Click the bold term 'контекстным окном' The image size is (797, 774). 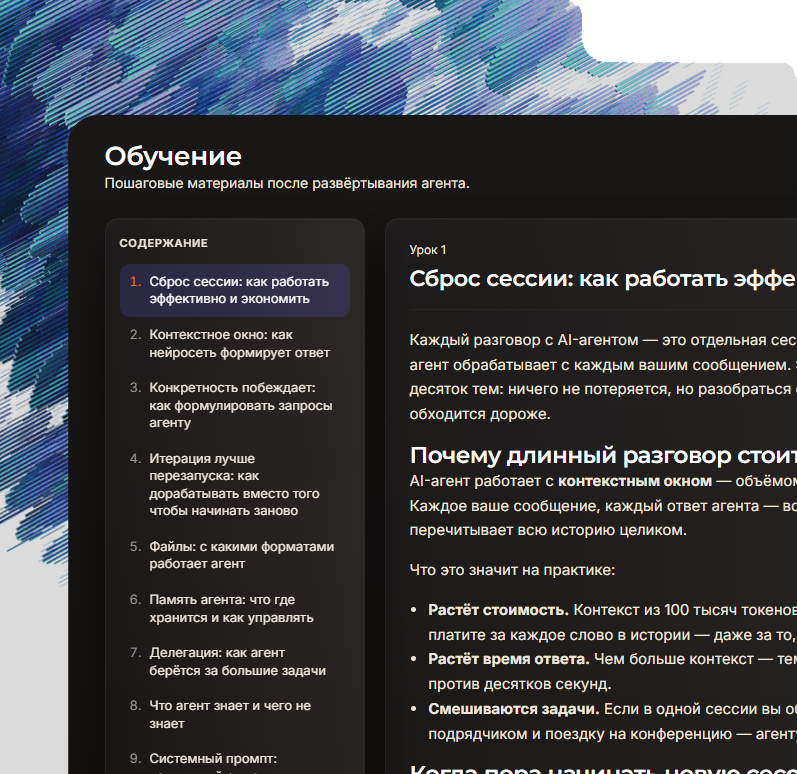point(635,481)
